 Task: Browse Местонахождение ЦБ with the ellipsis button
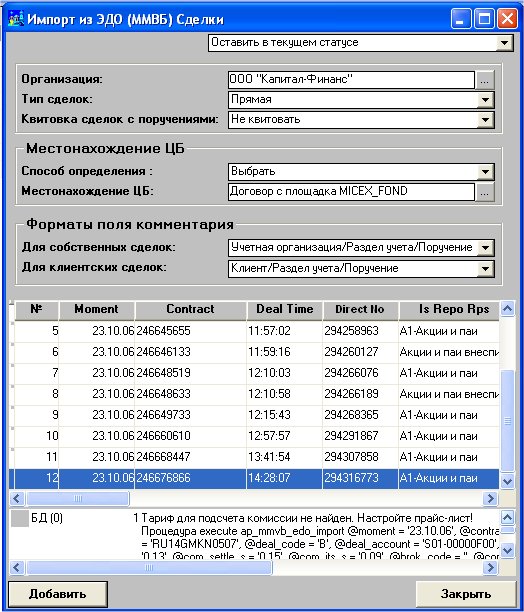click(x=485, y=192)
